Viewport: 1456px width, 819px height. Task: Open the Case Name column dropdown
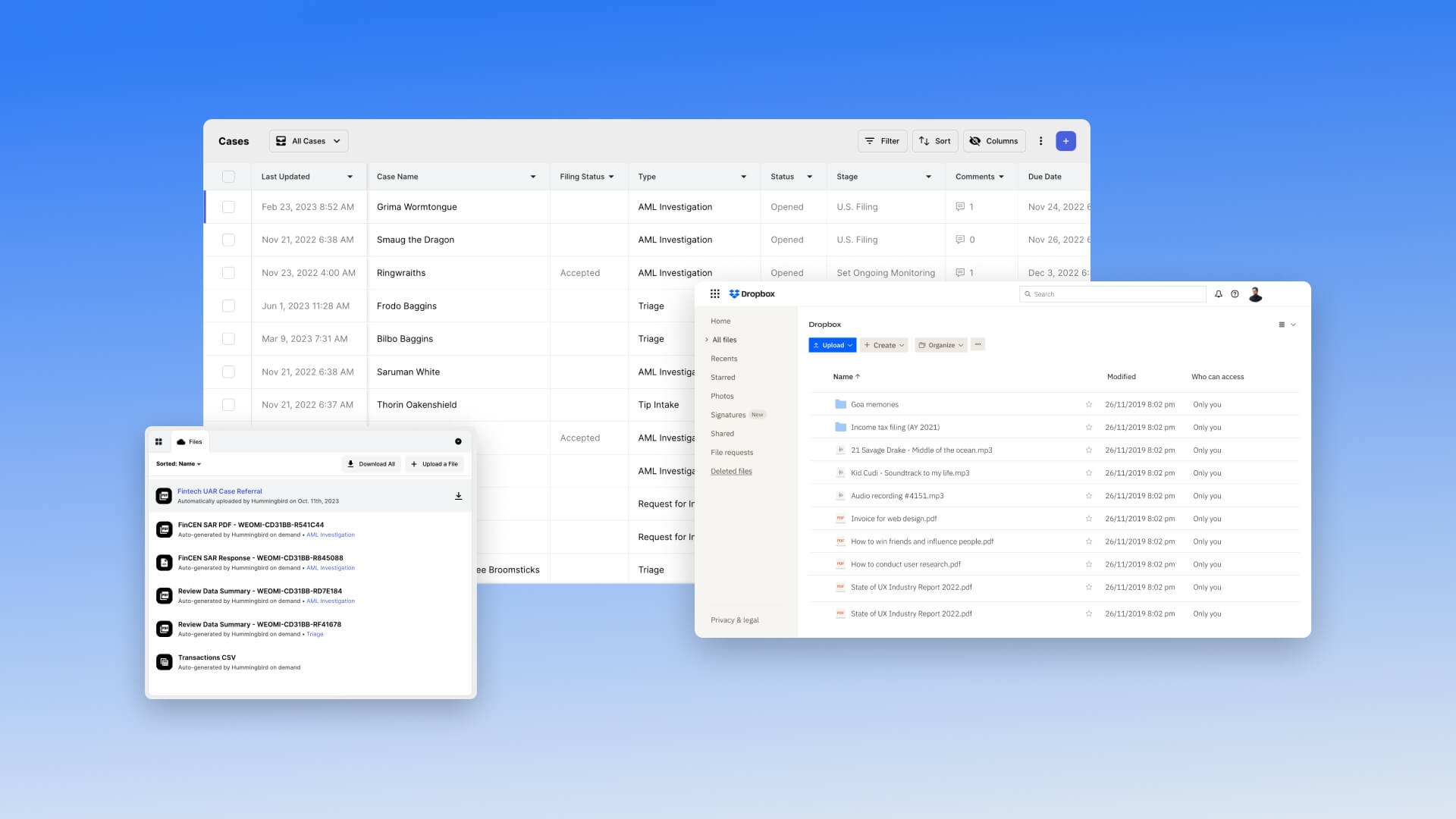tap(533, 177)
